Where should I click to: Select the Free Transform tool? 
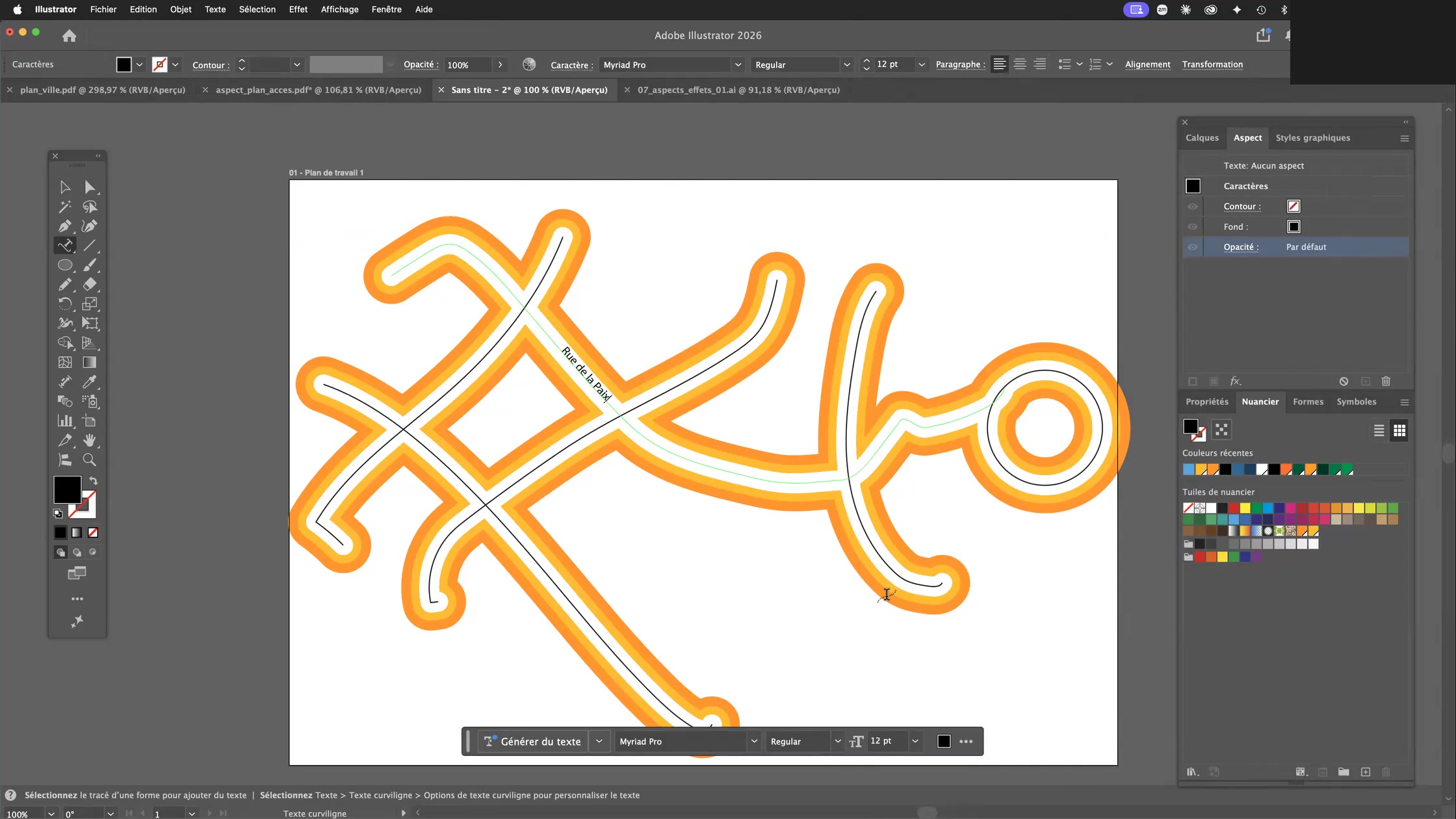90,324
